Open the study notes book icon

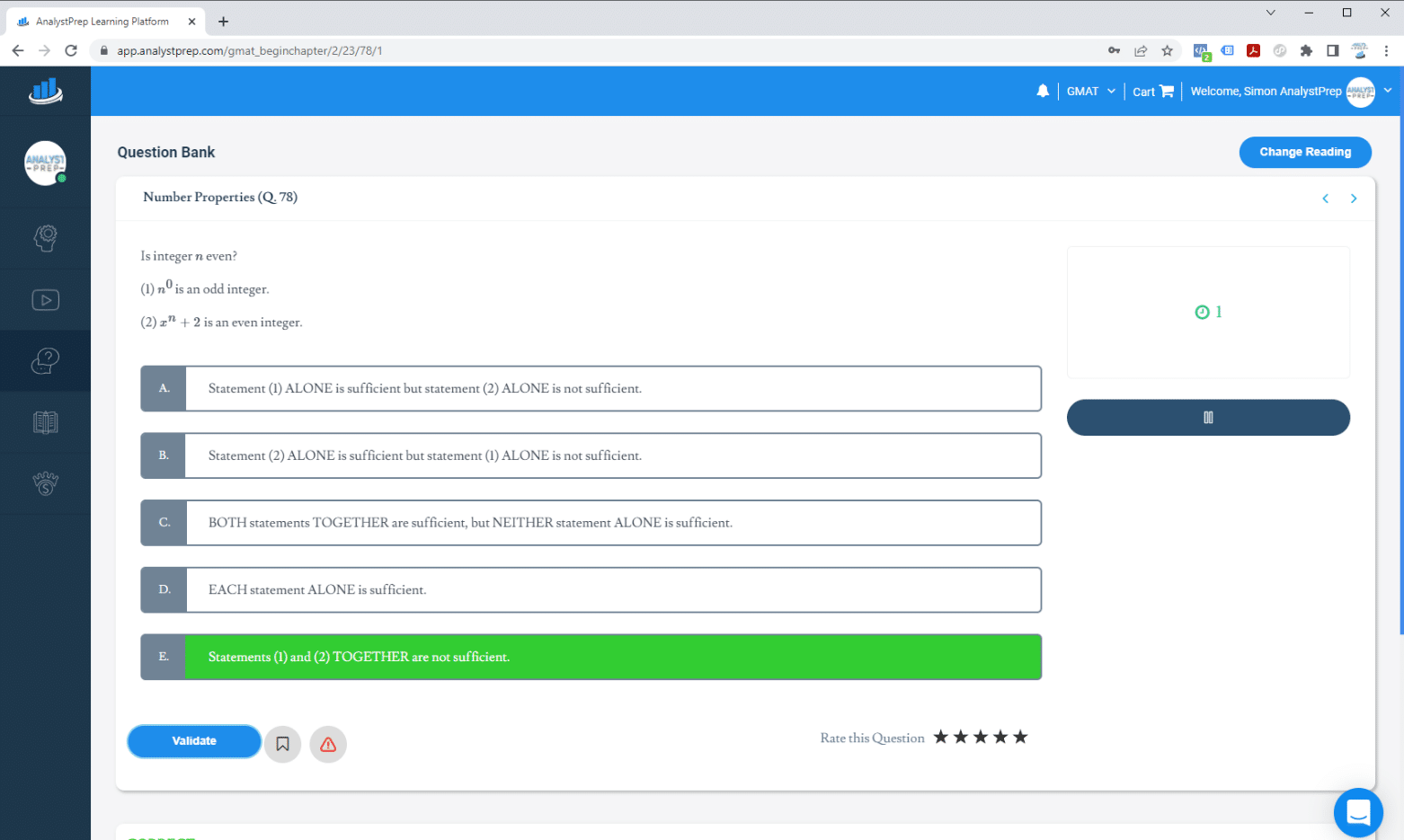tap(46, 422)
